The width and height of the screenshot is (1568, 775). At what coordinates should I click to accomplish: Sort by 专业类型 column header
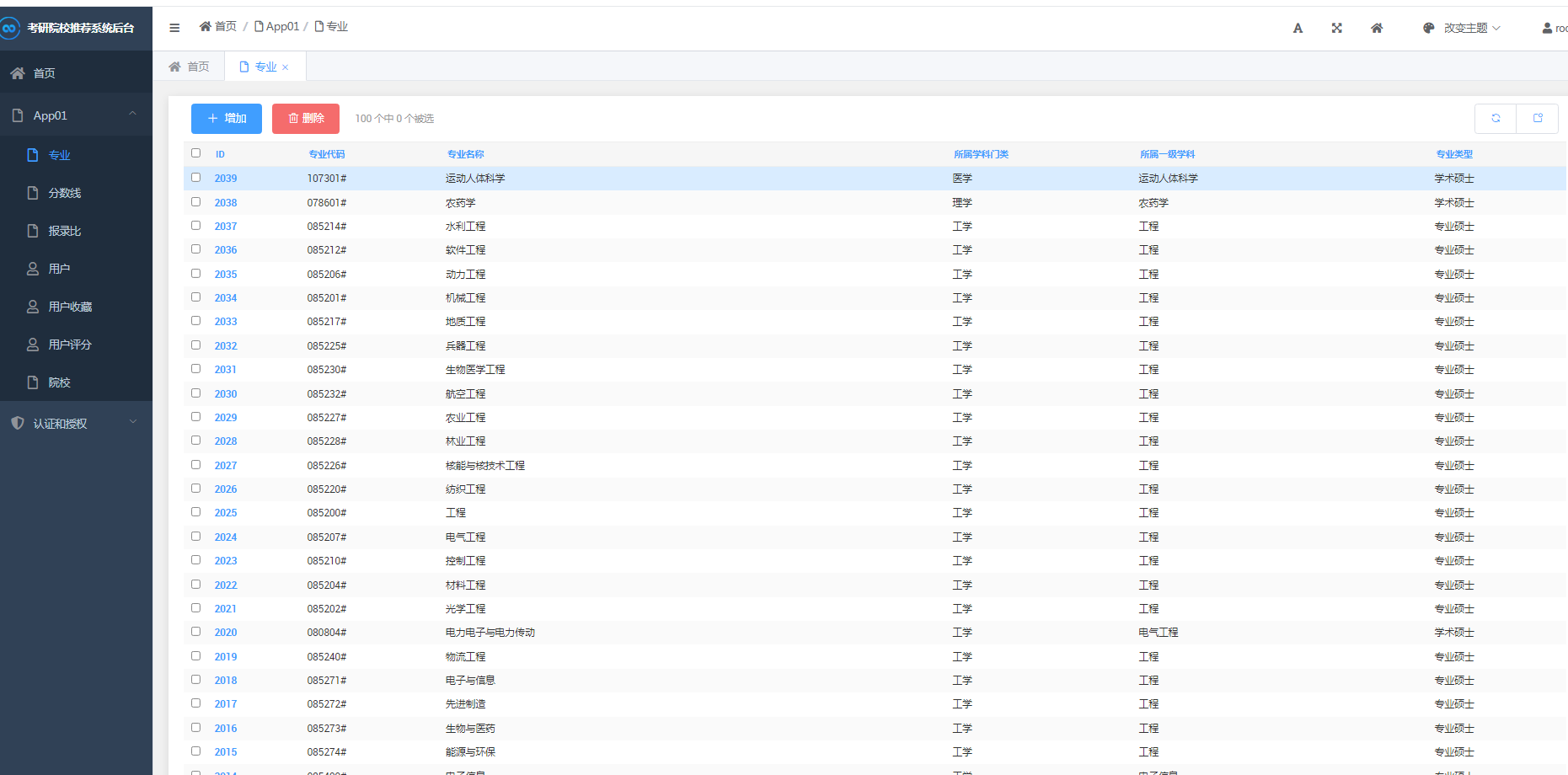(x=1454, y=154)
